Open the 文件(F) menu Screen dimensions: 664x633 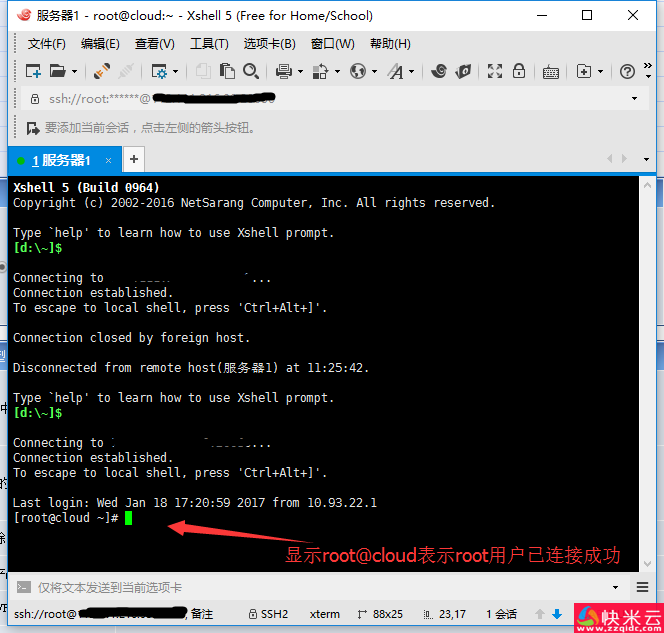click(47, 44)
